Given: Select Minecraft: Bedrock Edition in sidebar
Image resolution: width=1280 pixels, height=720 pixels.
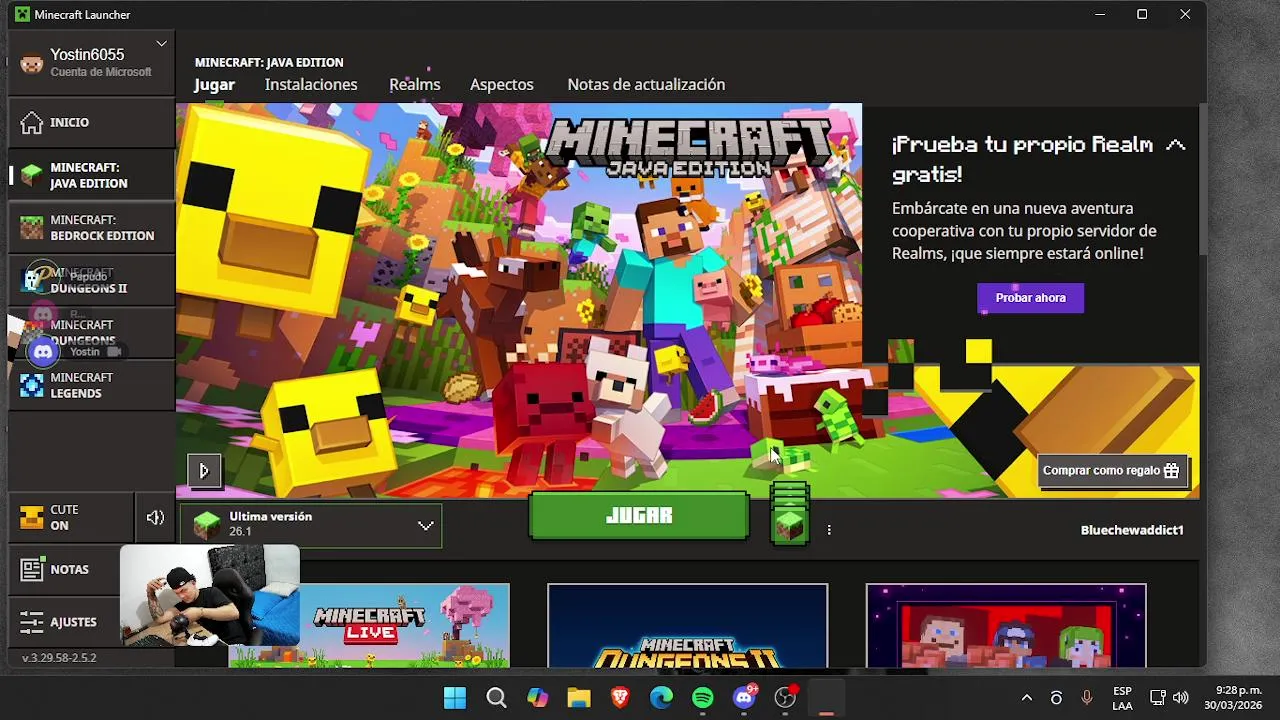Looking at the screenshot, I should click(x=91, y=228).
